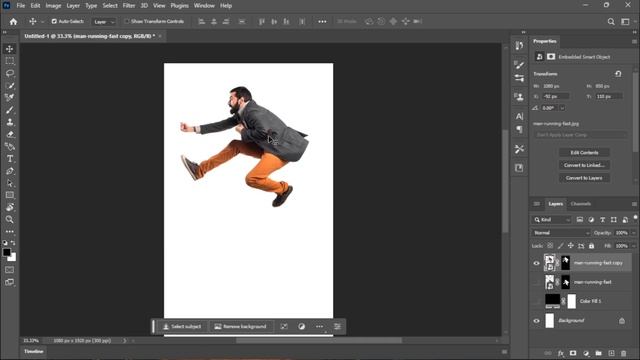640x360 pixels.
Task: Expand status bar info arrow
Action: point(124,340)
